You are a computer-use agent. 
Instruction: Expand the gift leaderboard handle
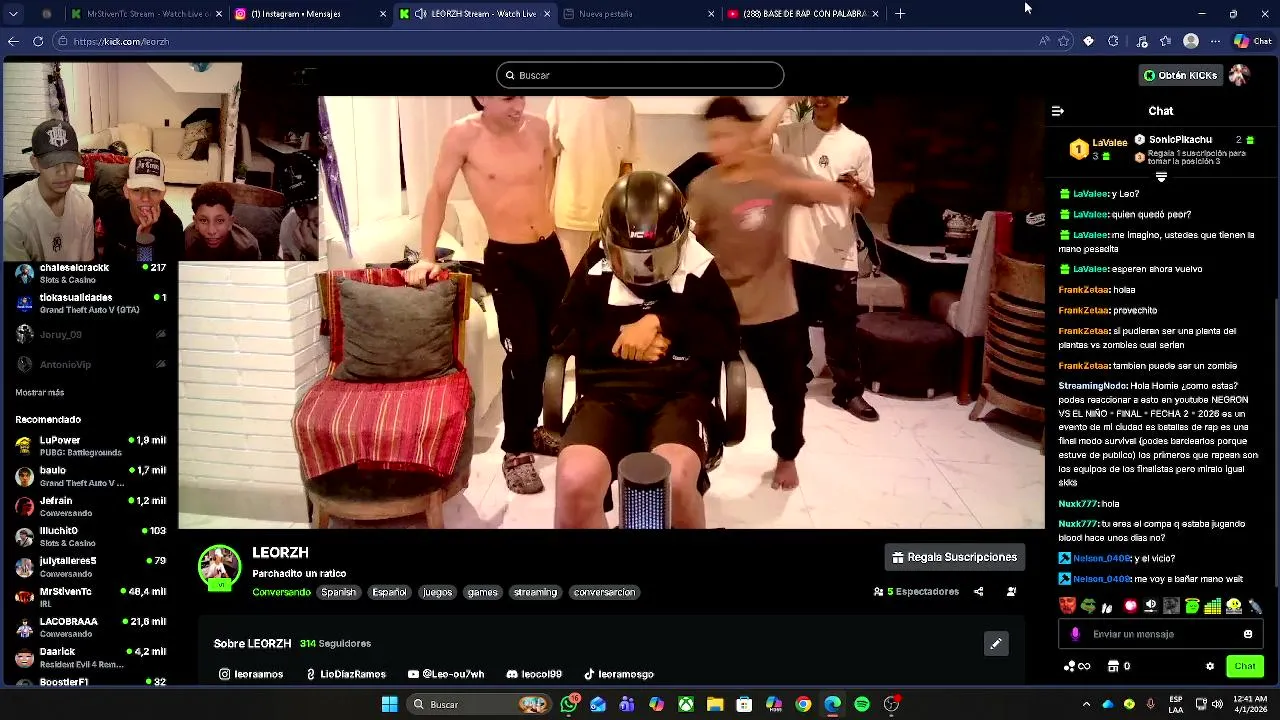click(x=1161, y=177)
